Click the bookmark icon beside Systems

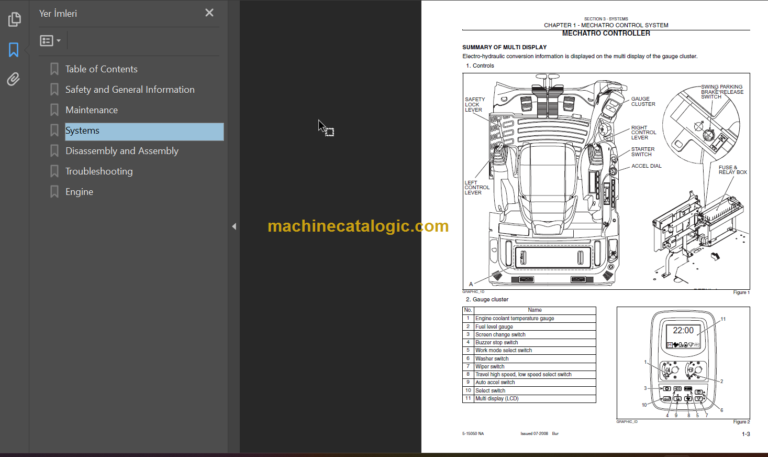coord(54,131)
